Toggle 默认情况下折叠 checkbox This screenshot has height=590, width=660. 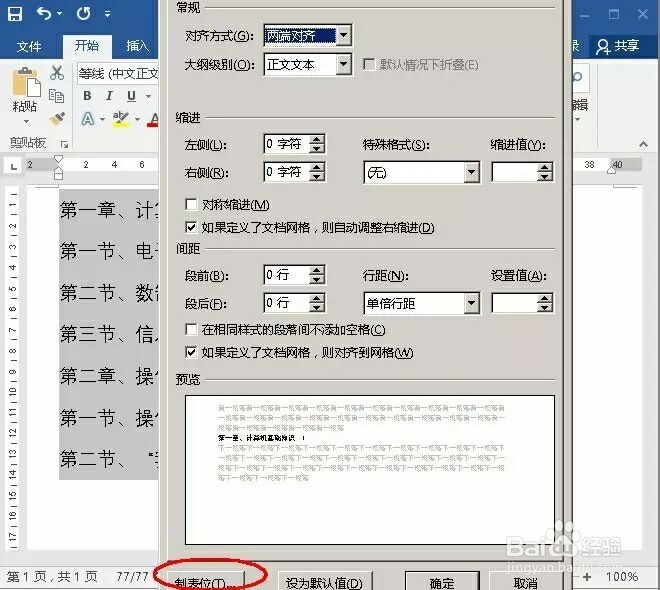pyautogui.click(x=369, y=65)
